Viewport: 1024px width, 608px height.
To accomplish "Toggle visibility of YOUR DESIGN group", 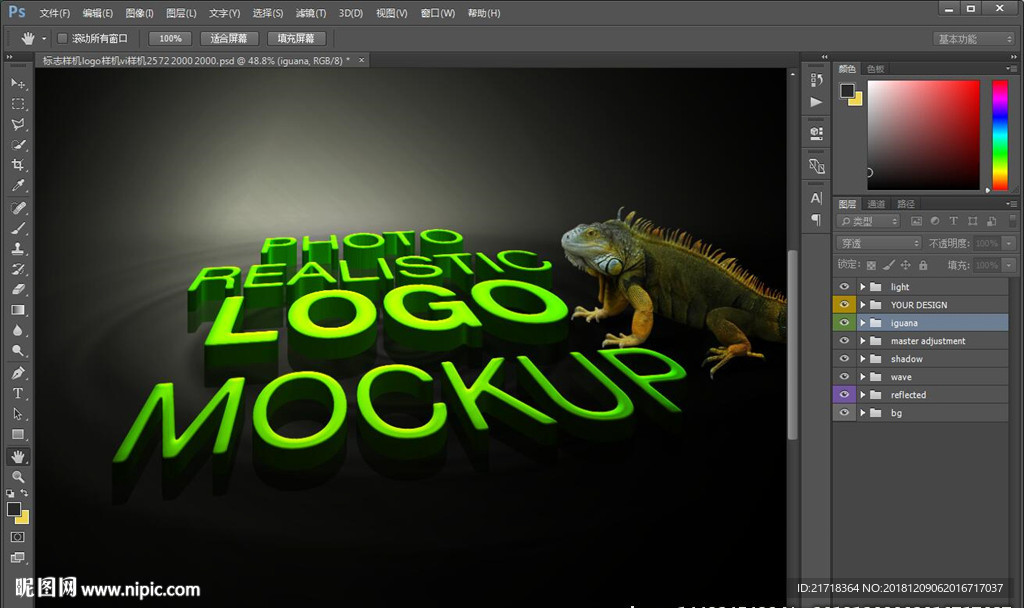I will [x=845, y=305].
